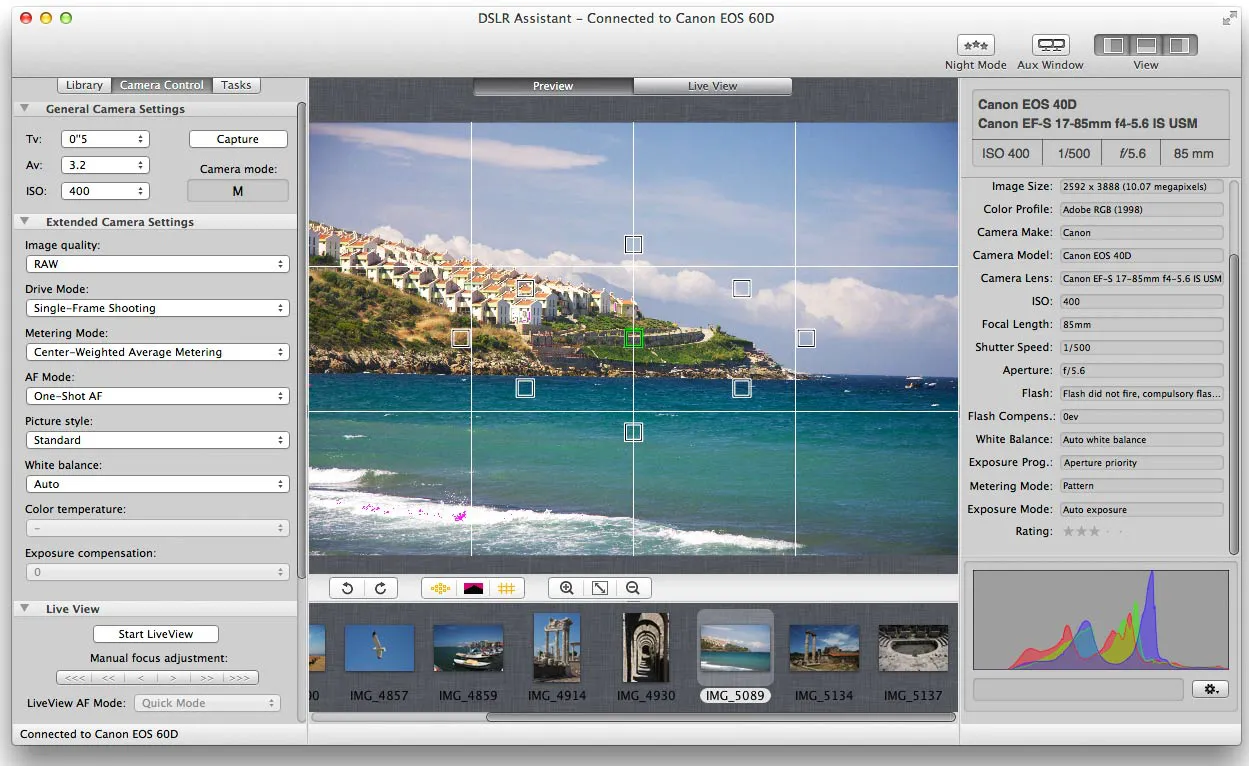Rotate image counterclockwise
The width and height of the screenshot is (1249, 766).
[347, 588]
